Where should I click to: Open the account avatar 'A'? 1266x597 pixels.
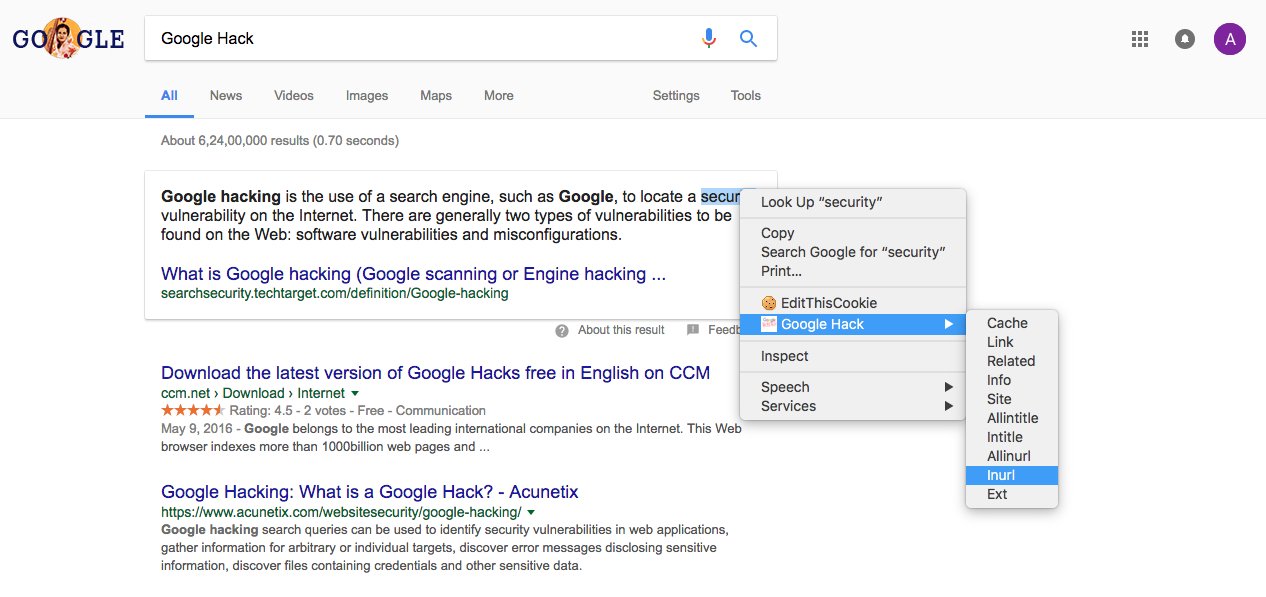[1230, 39]
